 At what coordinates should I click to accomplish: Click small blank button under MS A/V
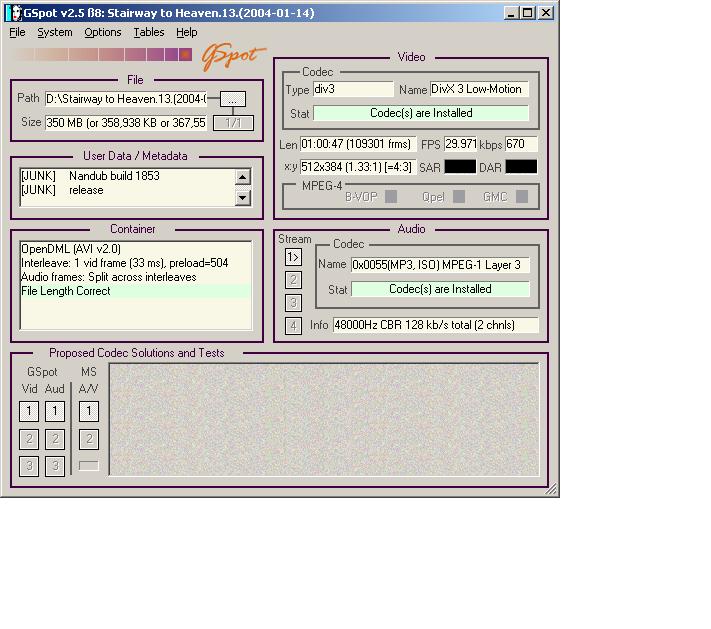88,466
